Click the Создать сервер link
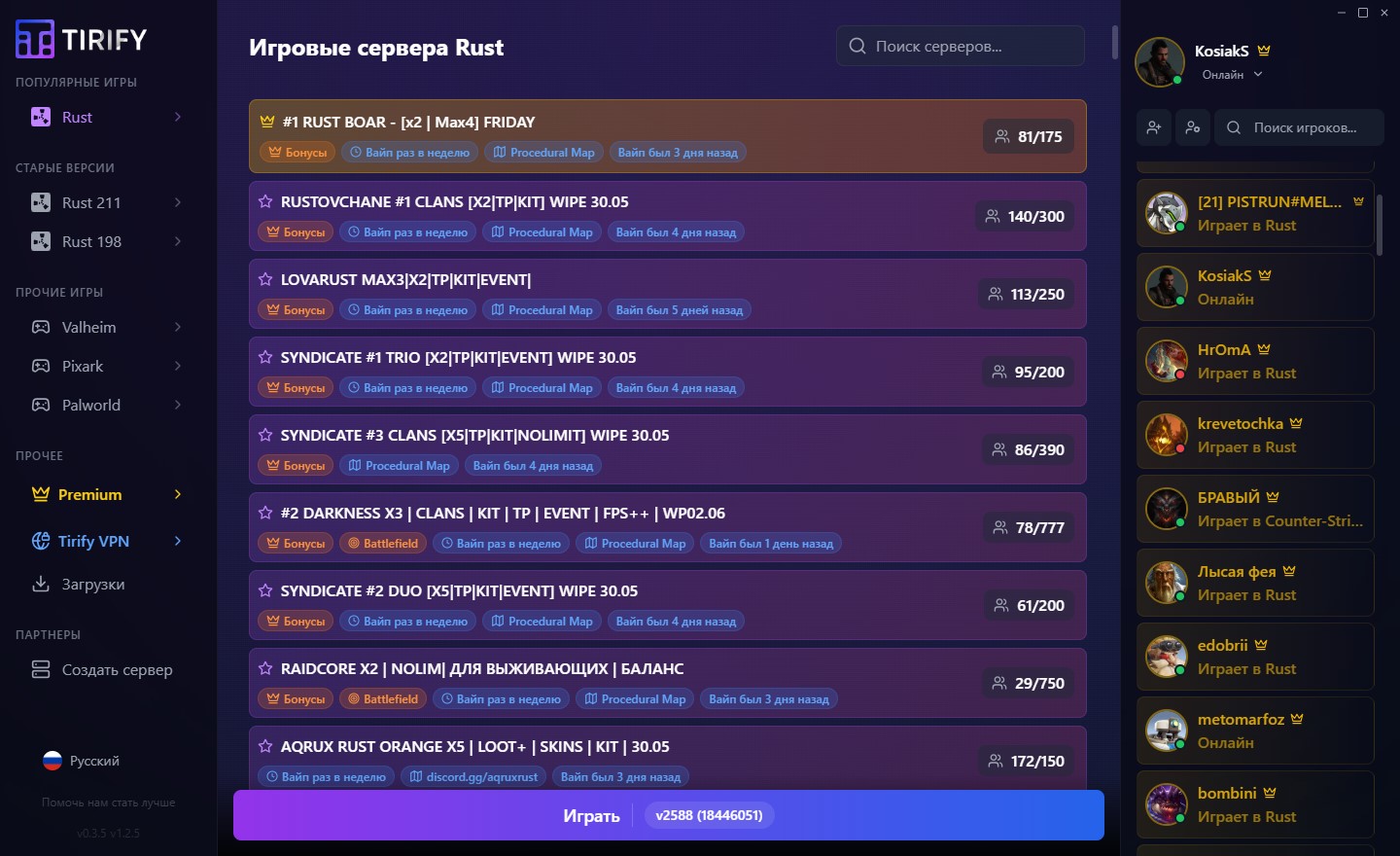The height and width of the screenshot is (856, 1400). pos(107,669)
